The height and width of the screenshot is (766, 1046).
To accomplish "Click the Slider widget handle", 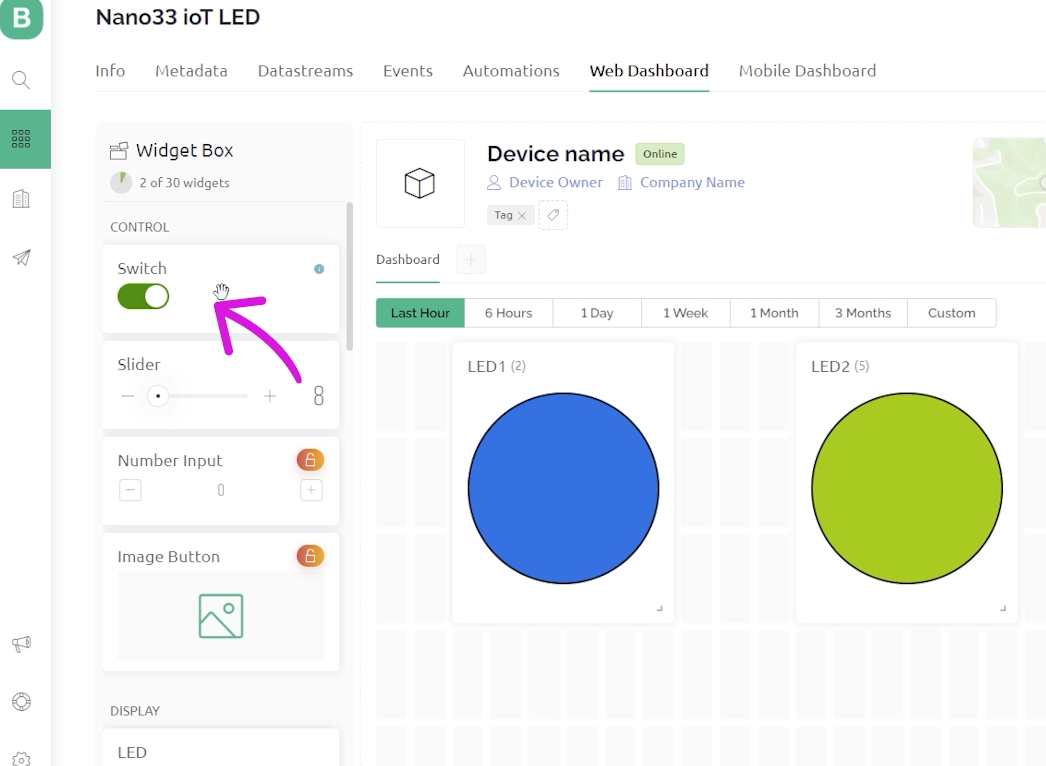I will (158, 396).
